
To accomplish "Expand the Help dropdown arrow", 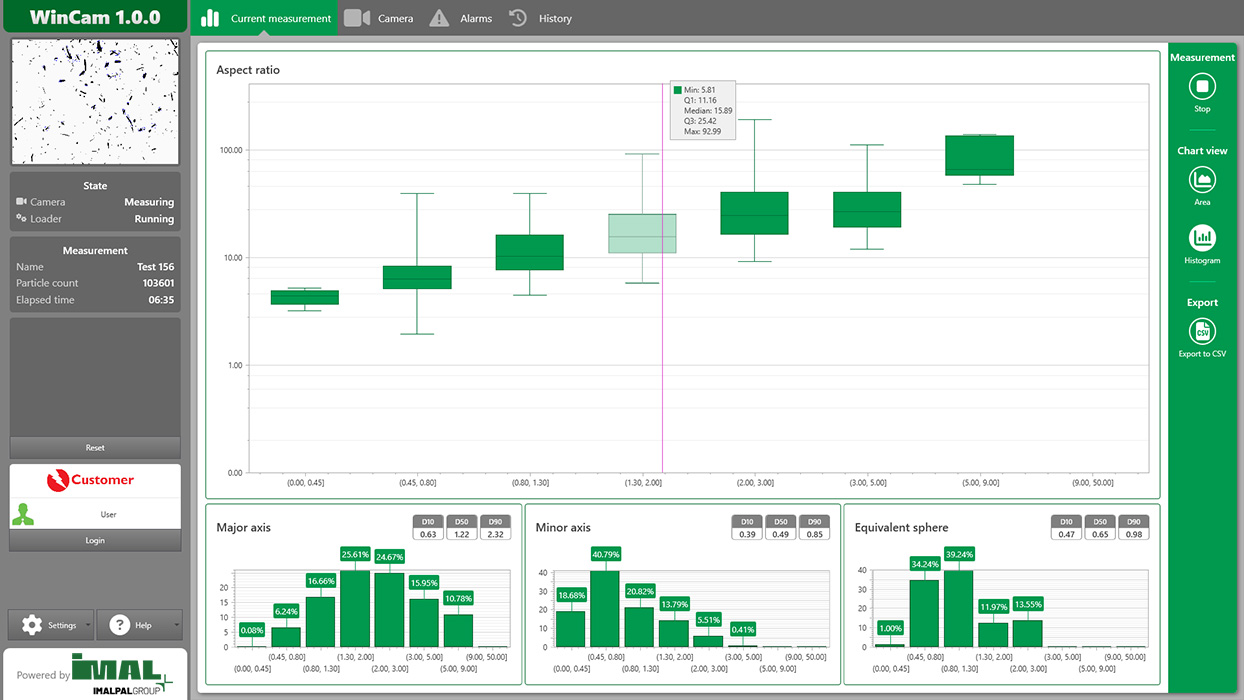I will point(177,625).
